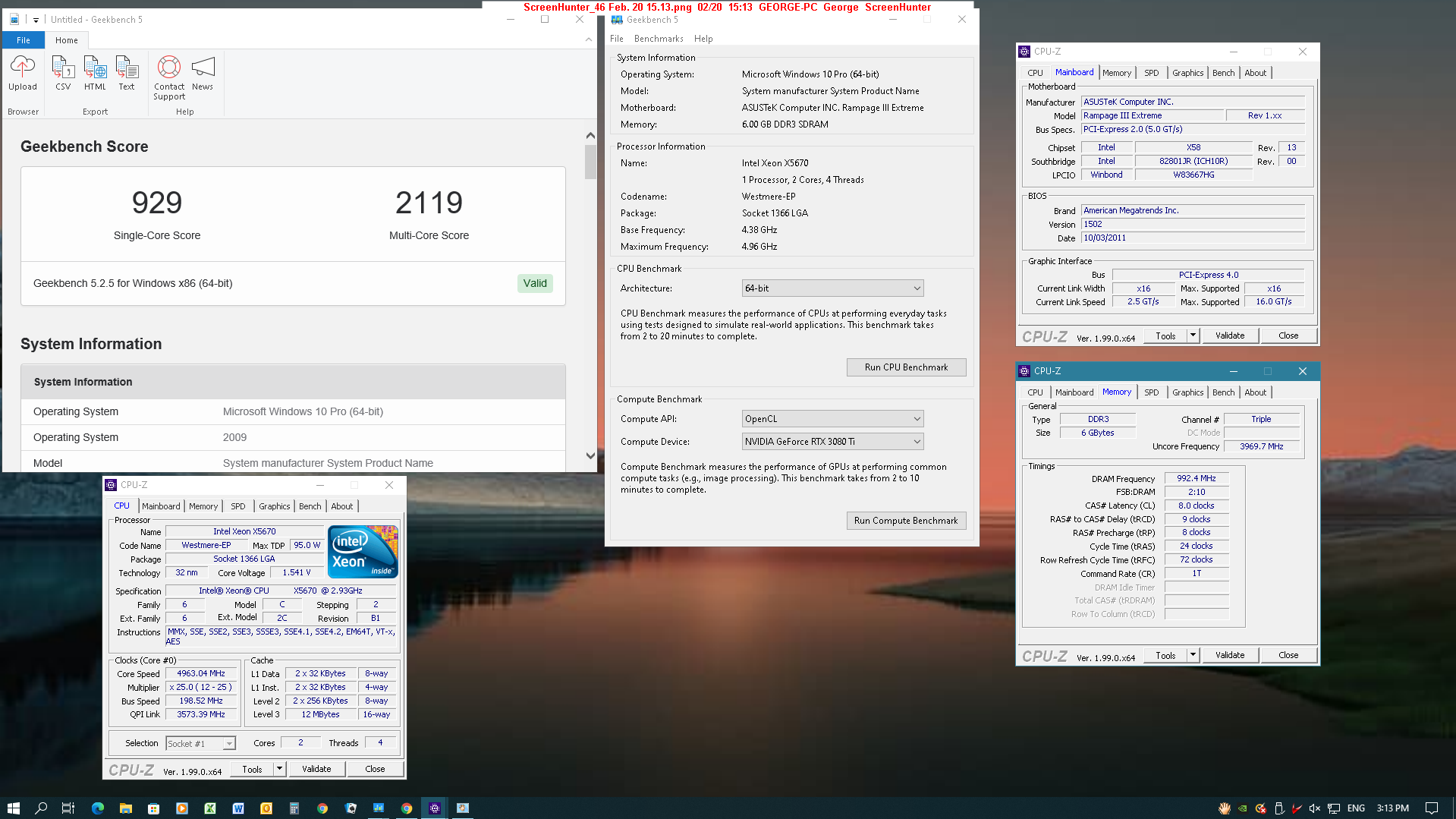Click the muted speaker volume tray icon

coord(1315,808)
